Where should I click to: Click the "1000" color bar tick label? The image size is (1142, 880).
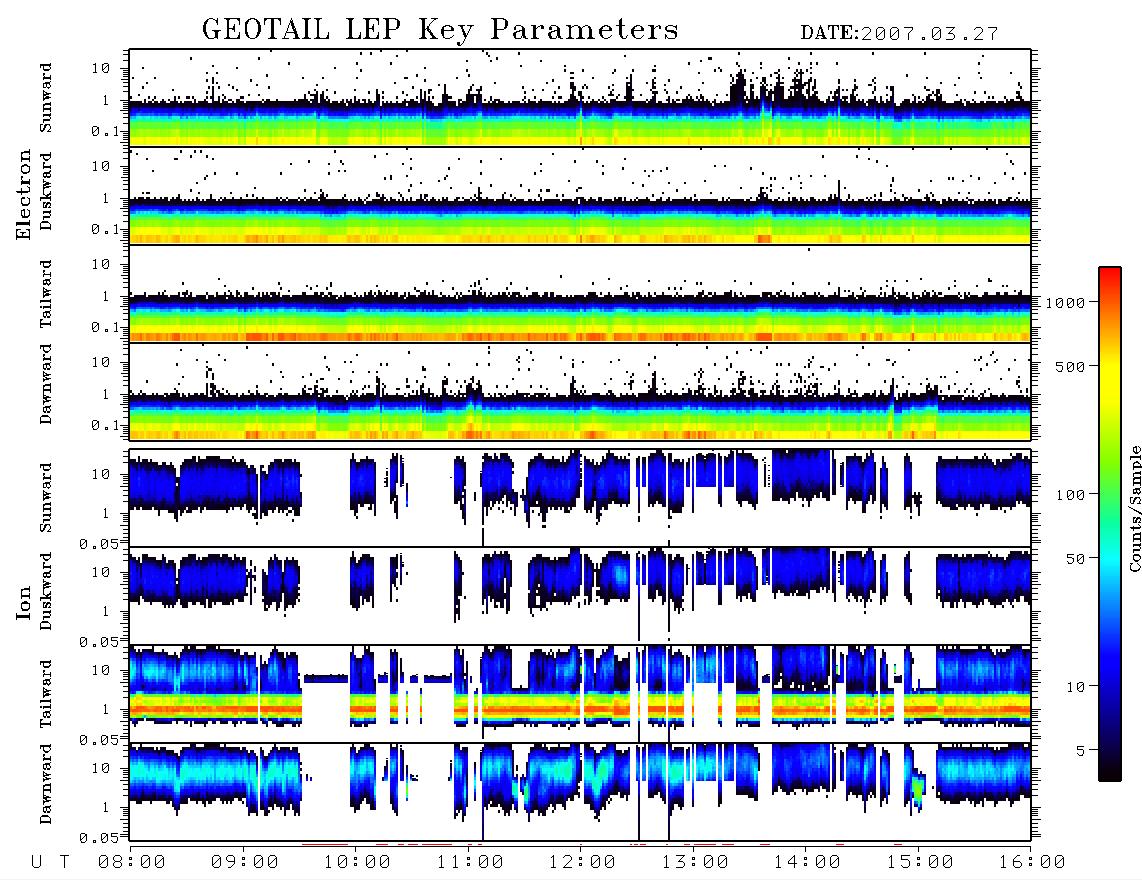(x=1064, y=302)
